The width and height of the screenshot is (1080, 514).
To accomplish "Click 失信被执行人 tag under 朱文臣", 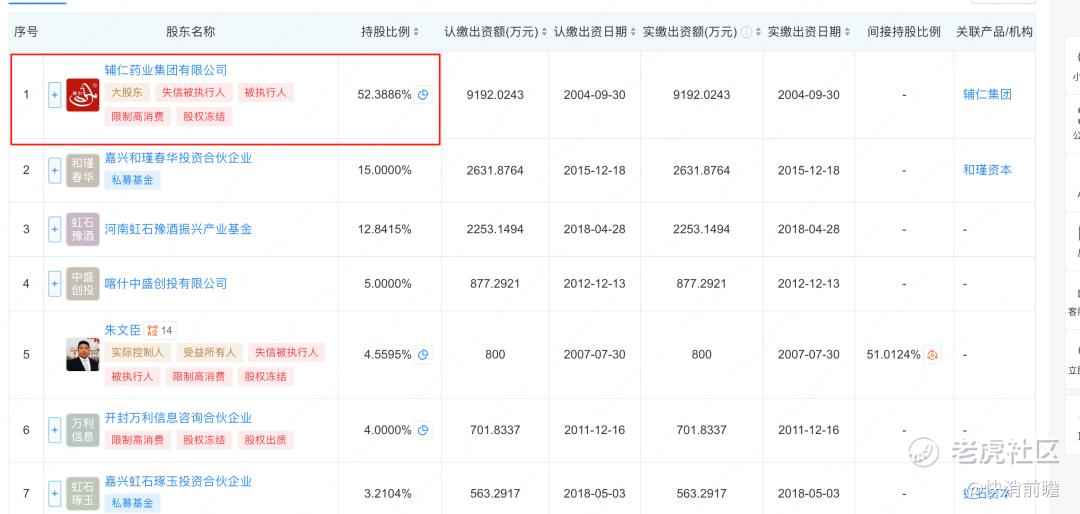I will pyautogui.click(x=287, y=352).
